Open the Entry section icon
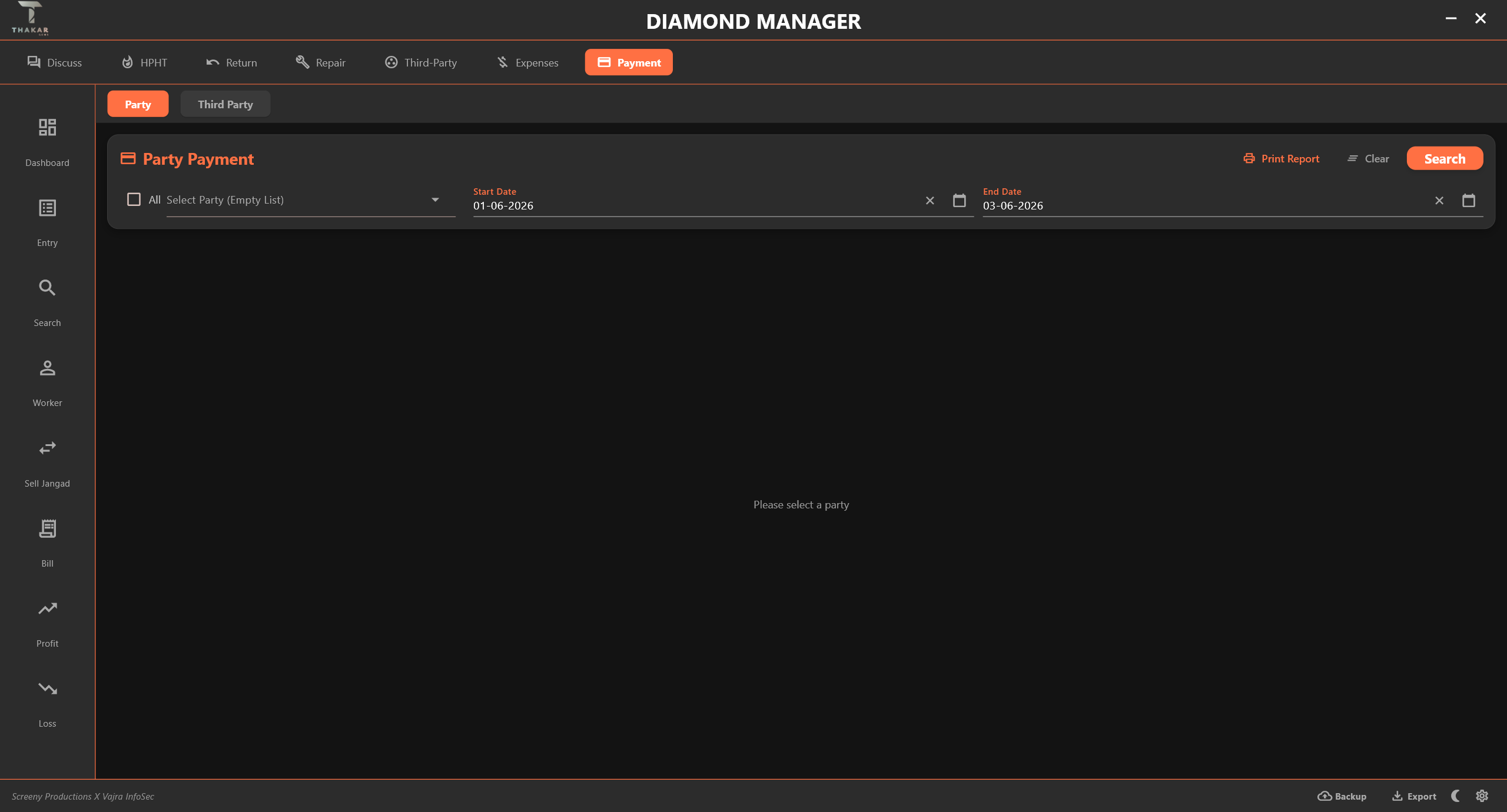 (47, 208)
